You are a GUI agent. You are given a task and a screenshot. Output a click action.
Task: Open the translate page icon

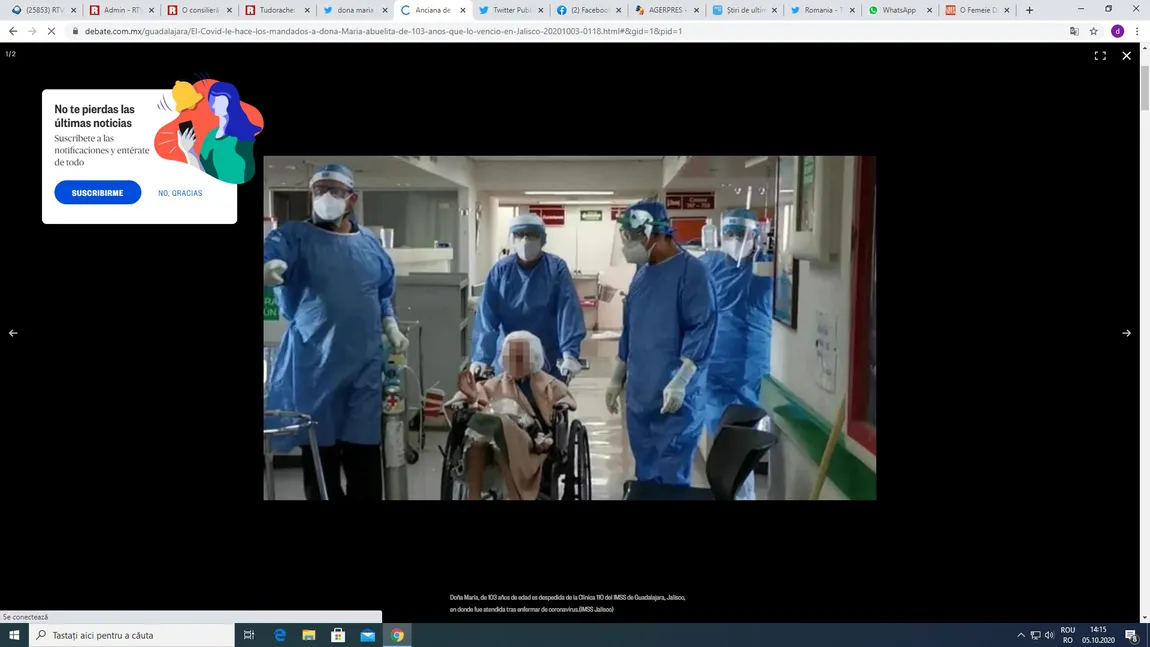1074,31
